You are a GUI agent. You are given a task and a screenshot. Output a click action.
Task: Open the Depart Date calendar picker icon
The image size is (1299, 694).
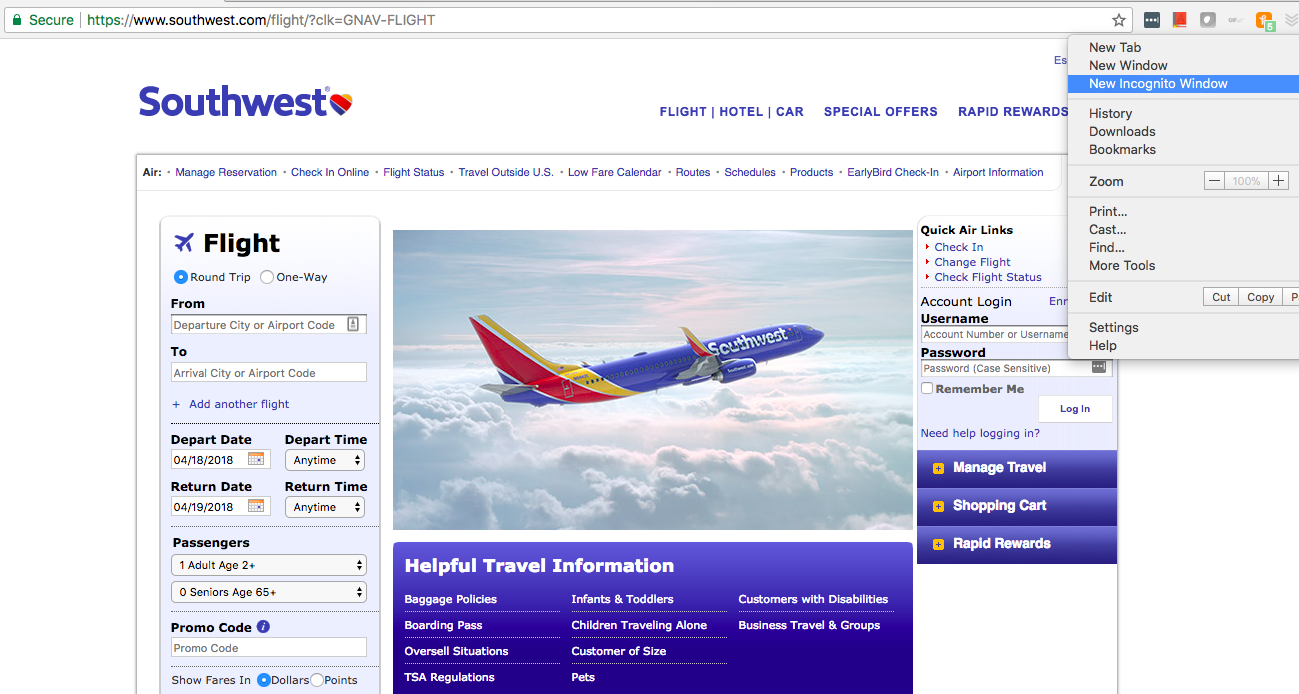tap(256, 459)
